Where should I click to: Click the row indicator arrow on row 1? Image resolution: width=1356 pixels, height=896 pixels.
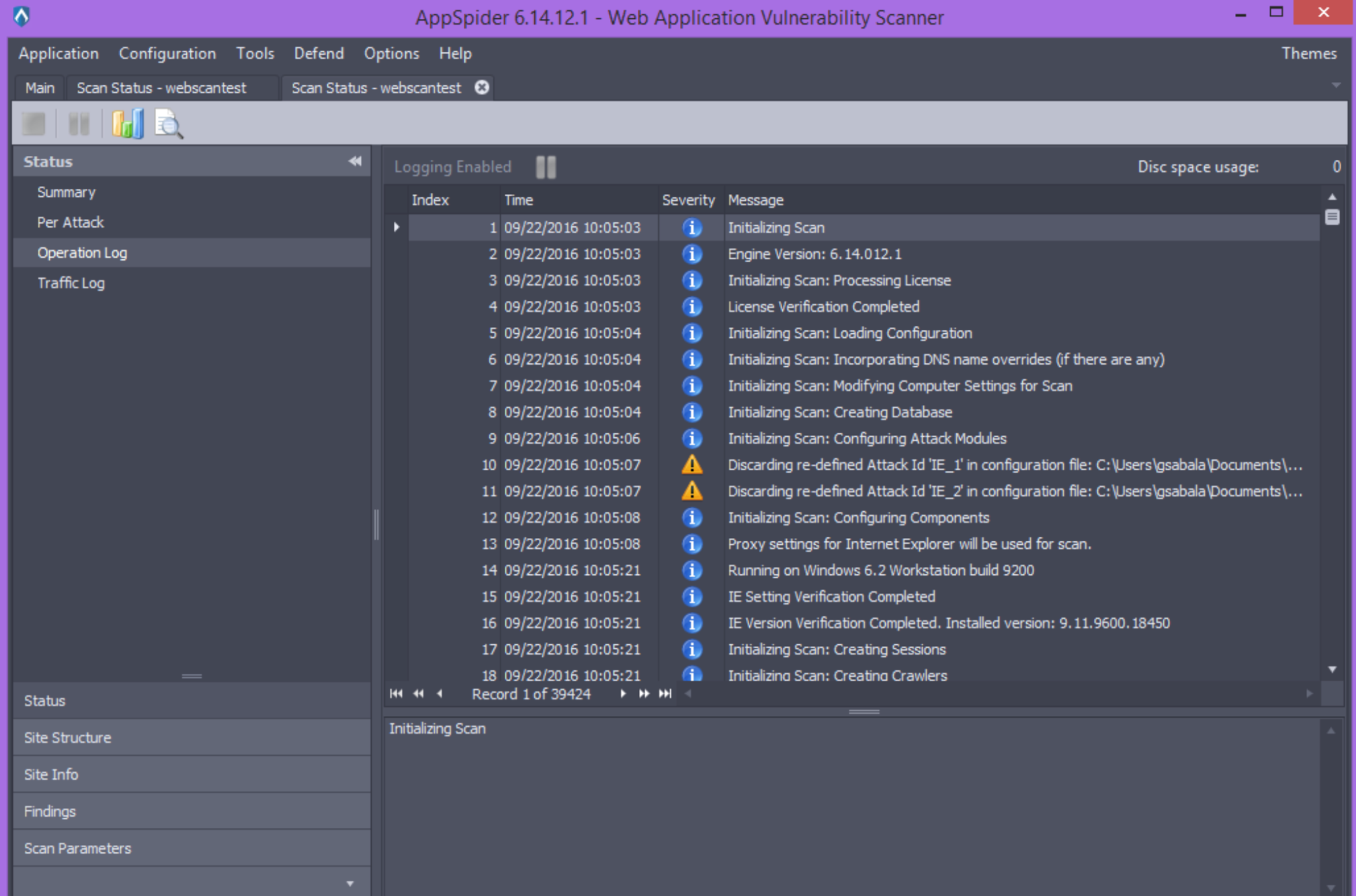tap(396, 228)
